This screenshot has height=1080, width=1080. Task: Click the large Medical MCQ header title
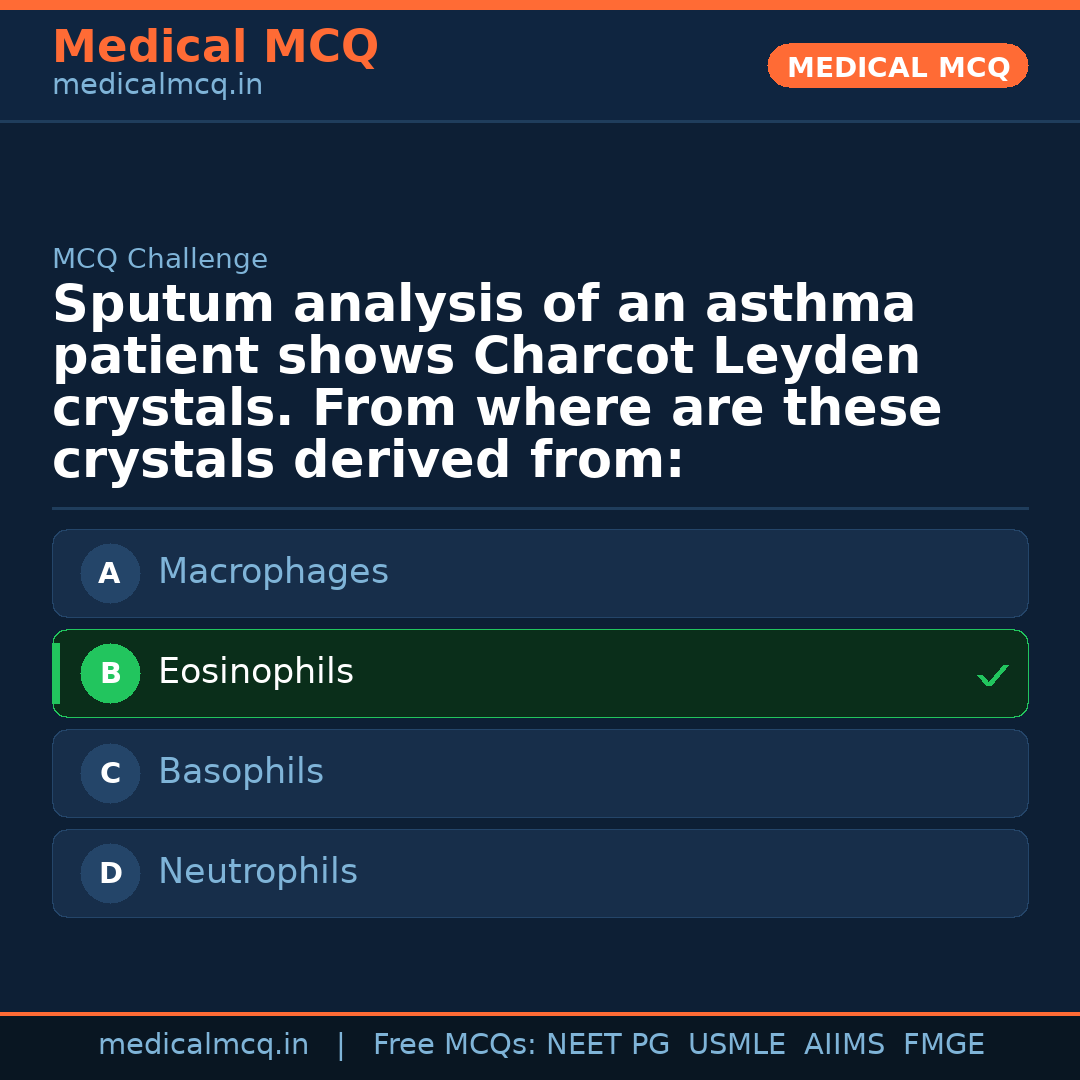(215, 47)
